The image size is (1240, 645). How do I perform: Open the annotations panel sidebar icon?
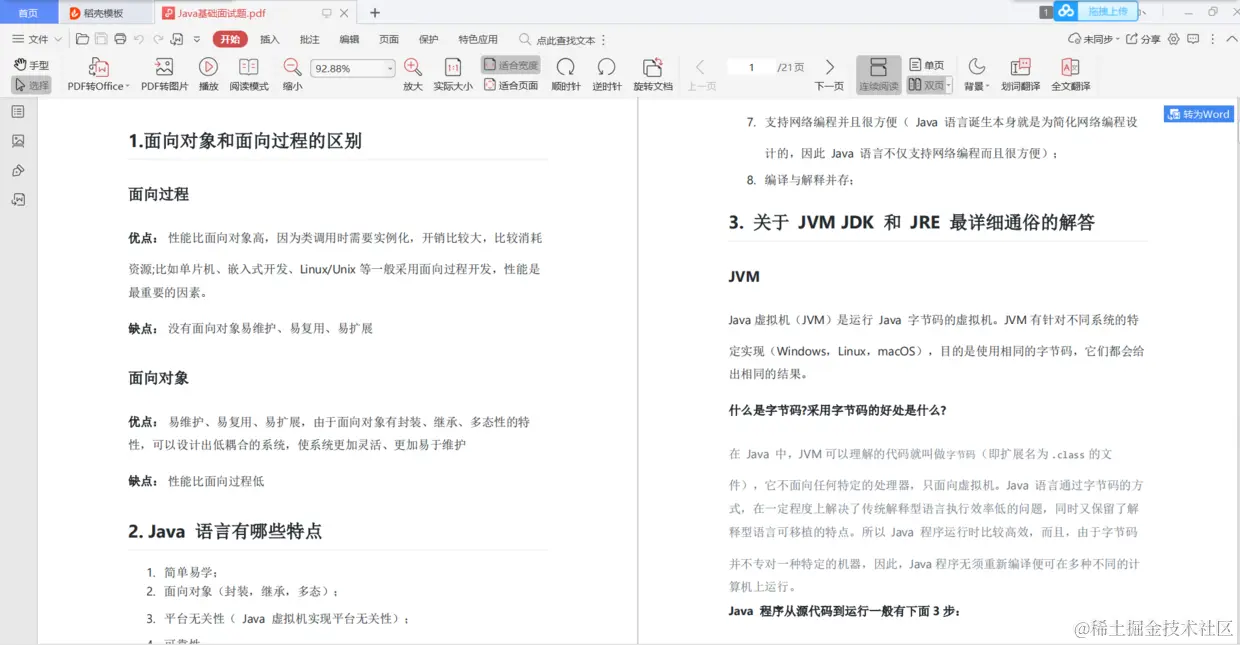coord(18,170)
